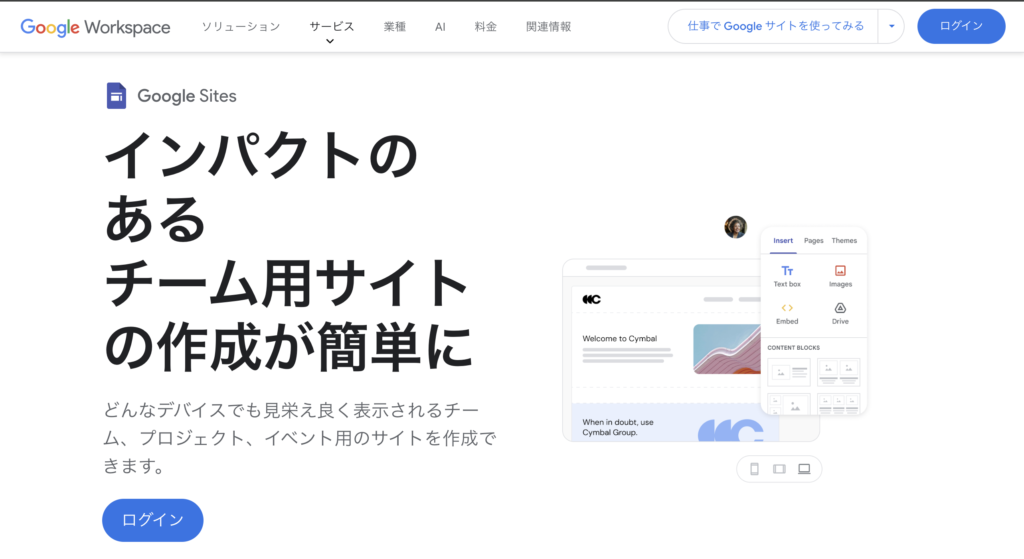Expand the サービス menu chevron
Image resolution: width=1024 pixels, height=559 pixels.
click(331, 42)
